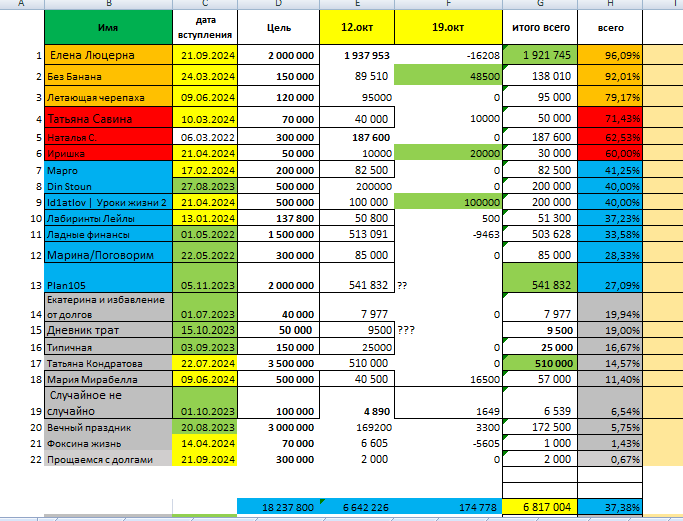
Task: Select the 'всего' header cell
Action: [x=610, y=27]
